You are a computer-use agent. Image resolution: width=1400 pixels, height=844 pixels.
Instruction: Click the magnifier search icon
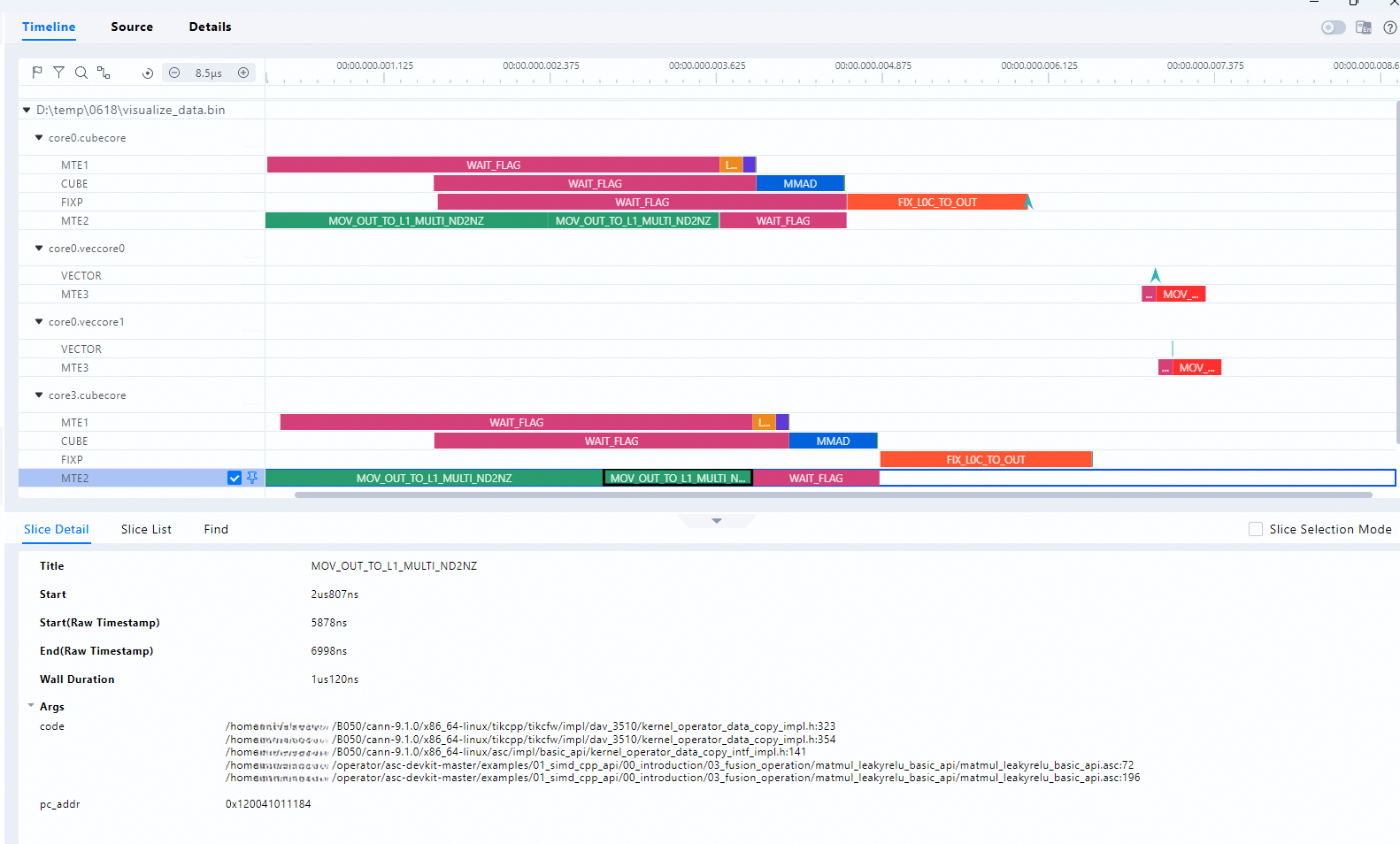[81, 73]
